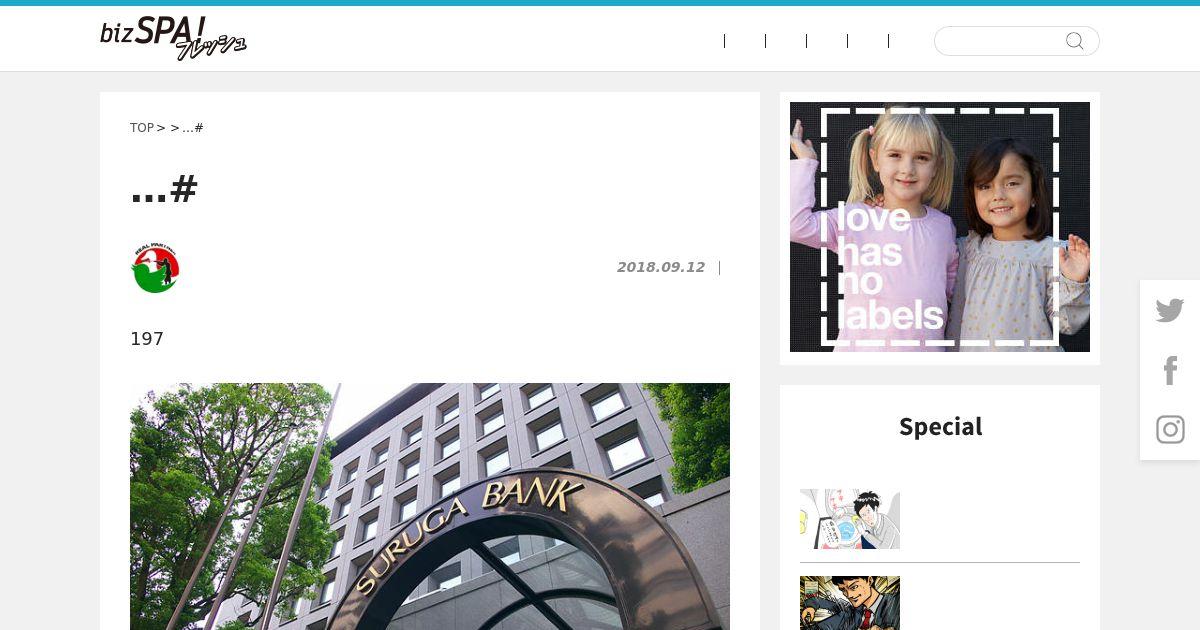
Task: Open the bizSPA! Fresh logo homepage
Action: coord(173,39)
